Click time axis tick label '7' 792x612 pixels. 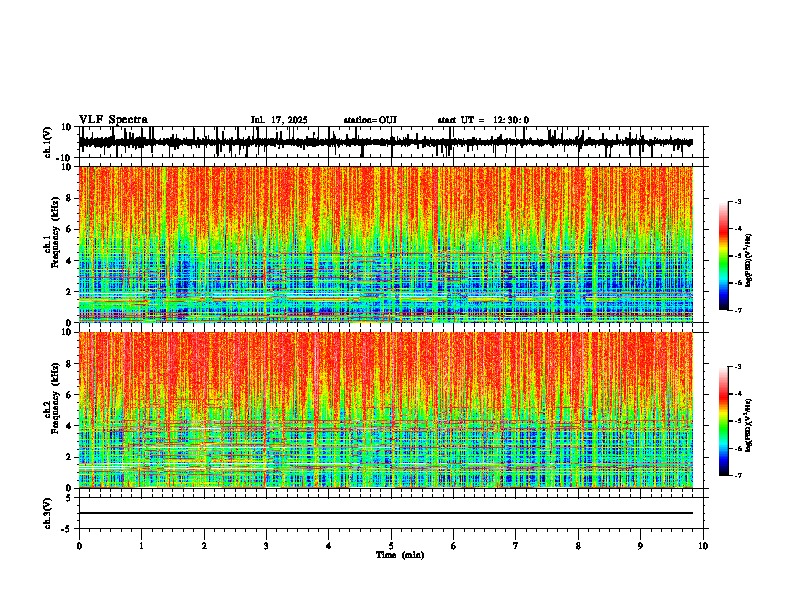point(516,546)
